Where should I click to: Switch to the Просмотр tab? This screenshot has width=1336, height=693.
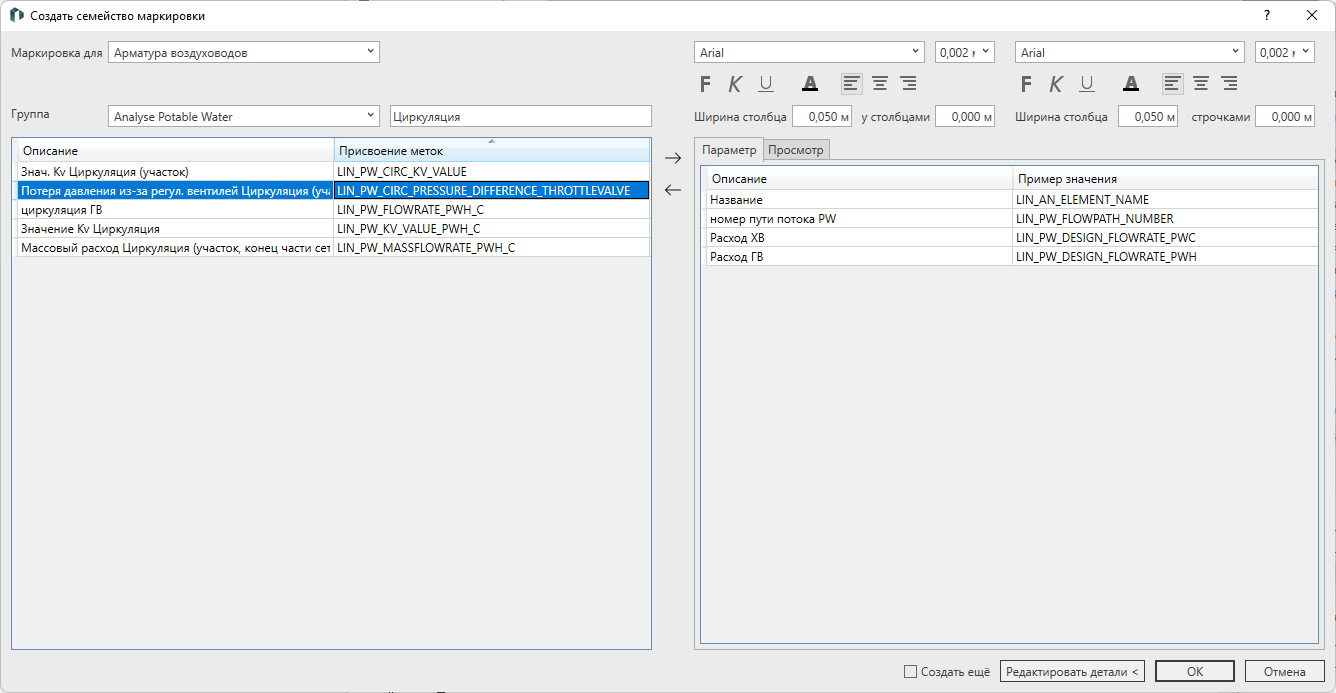[796, 150]
